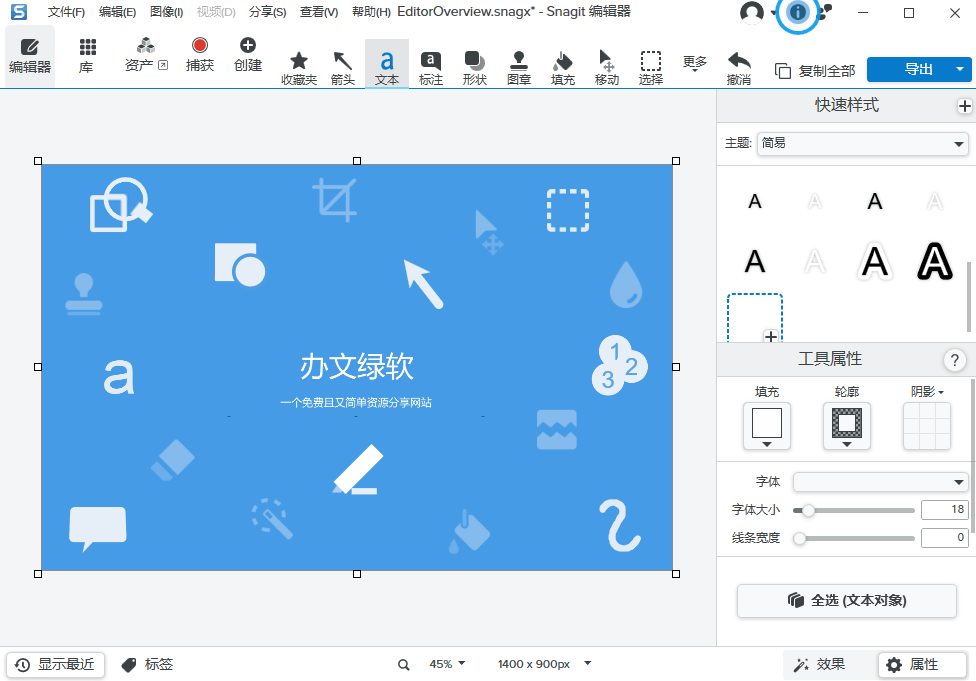Click 全选 (文本对象) select all button

click(x=847, y=601)
